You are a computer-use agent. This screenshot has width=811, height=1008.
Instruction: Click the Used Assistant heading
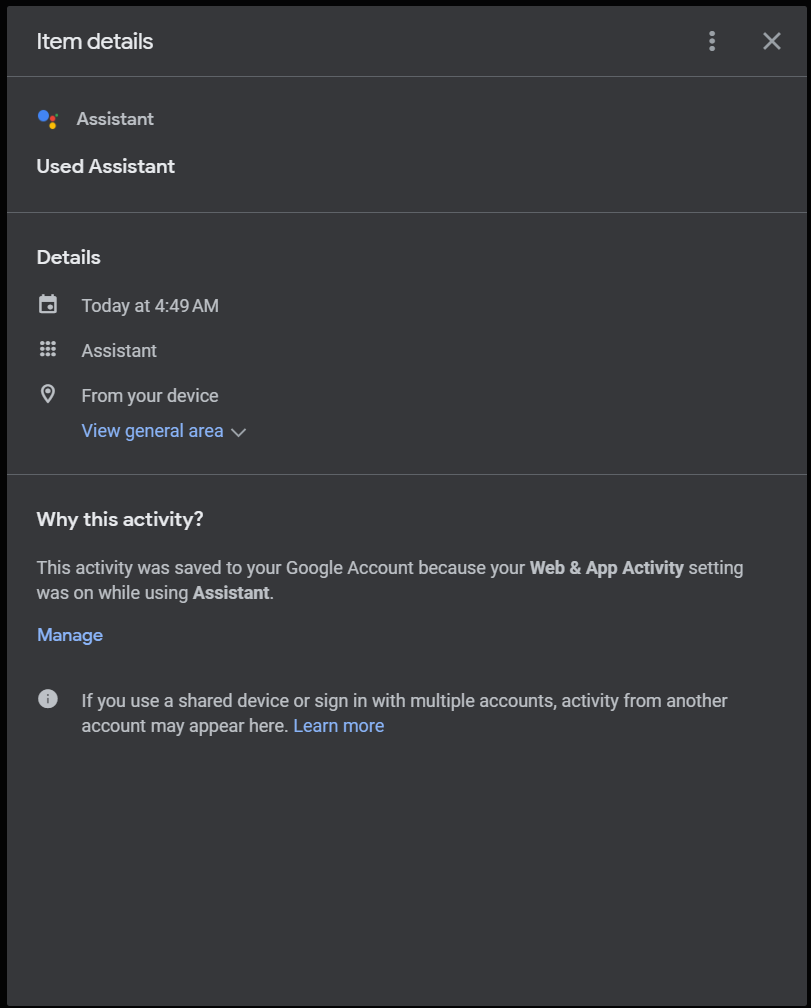click(106, 166)
